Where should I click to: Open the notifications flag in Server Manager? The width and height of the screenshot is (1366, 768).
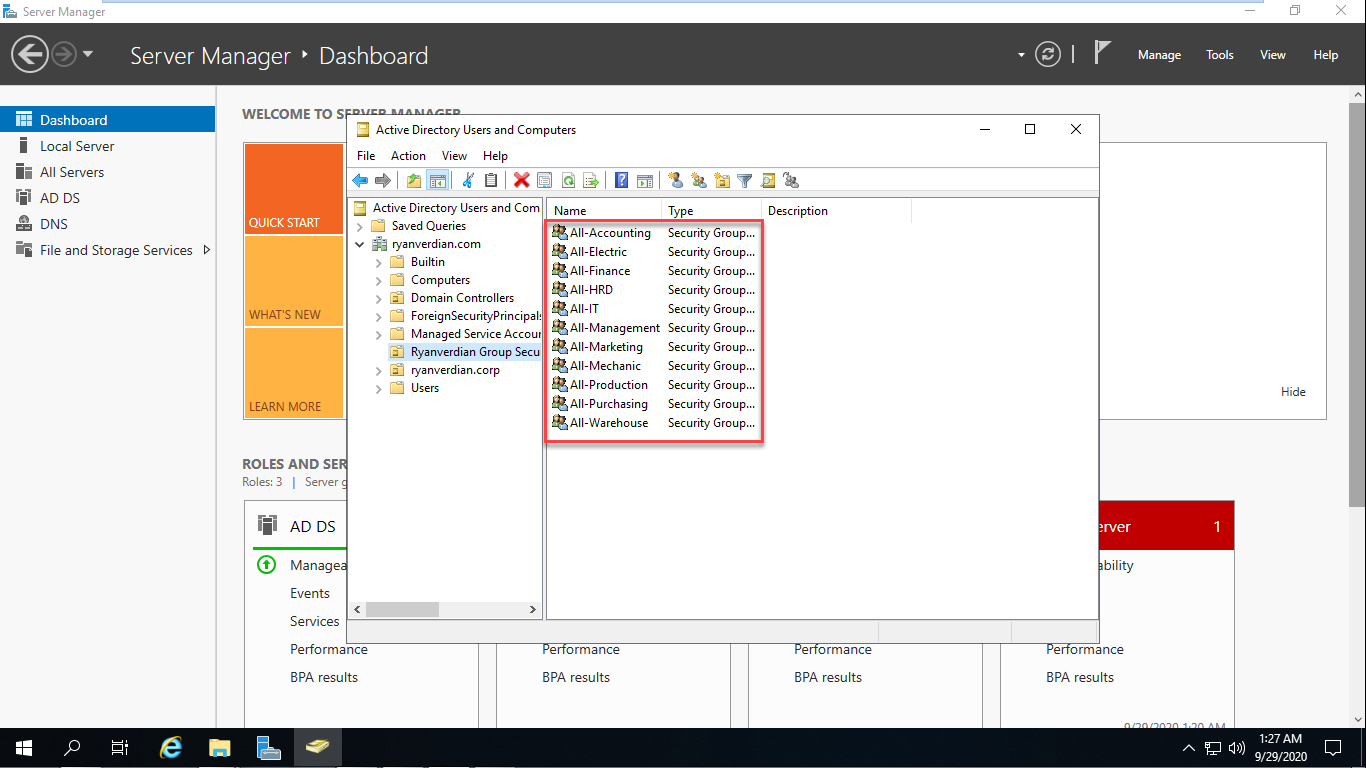(x=1102, y=53)
